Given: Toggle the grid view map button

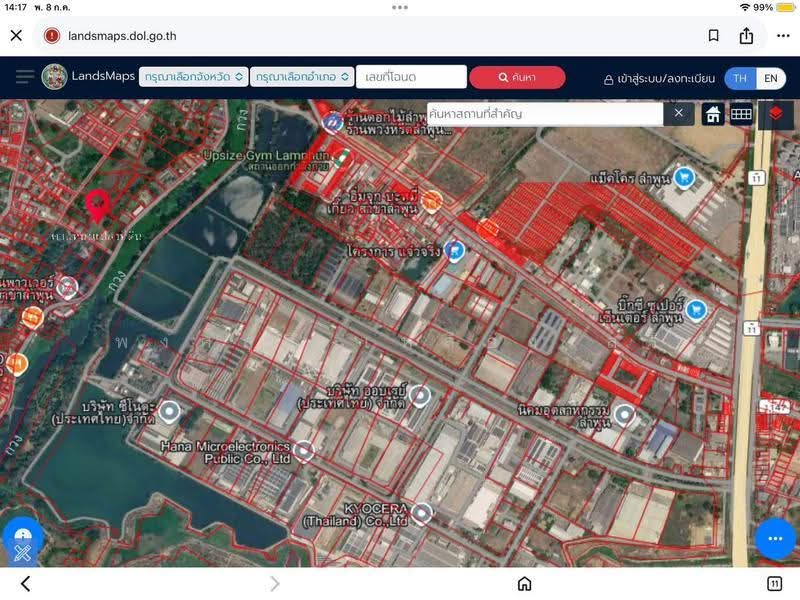Looking at the screenshot, I should click(x=741, y=113).
